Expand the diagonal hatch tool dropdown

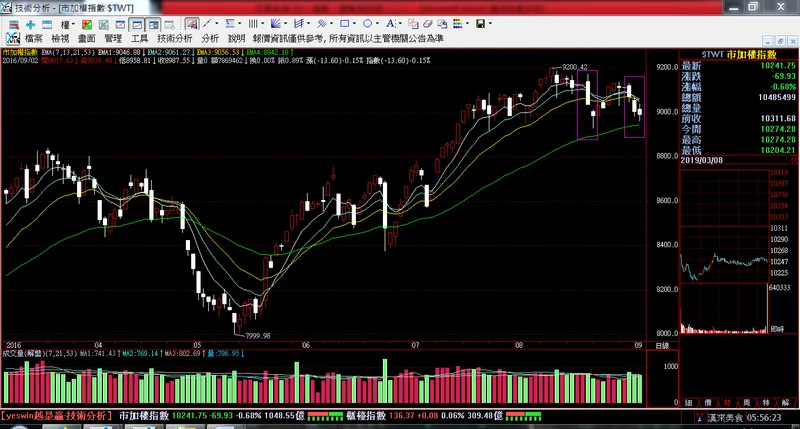click(x=331, y=23)
